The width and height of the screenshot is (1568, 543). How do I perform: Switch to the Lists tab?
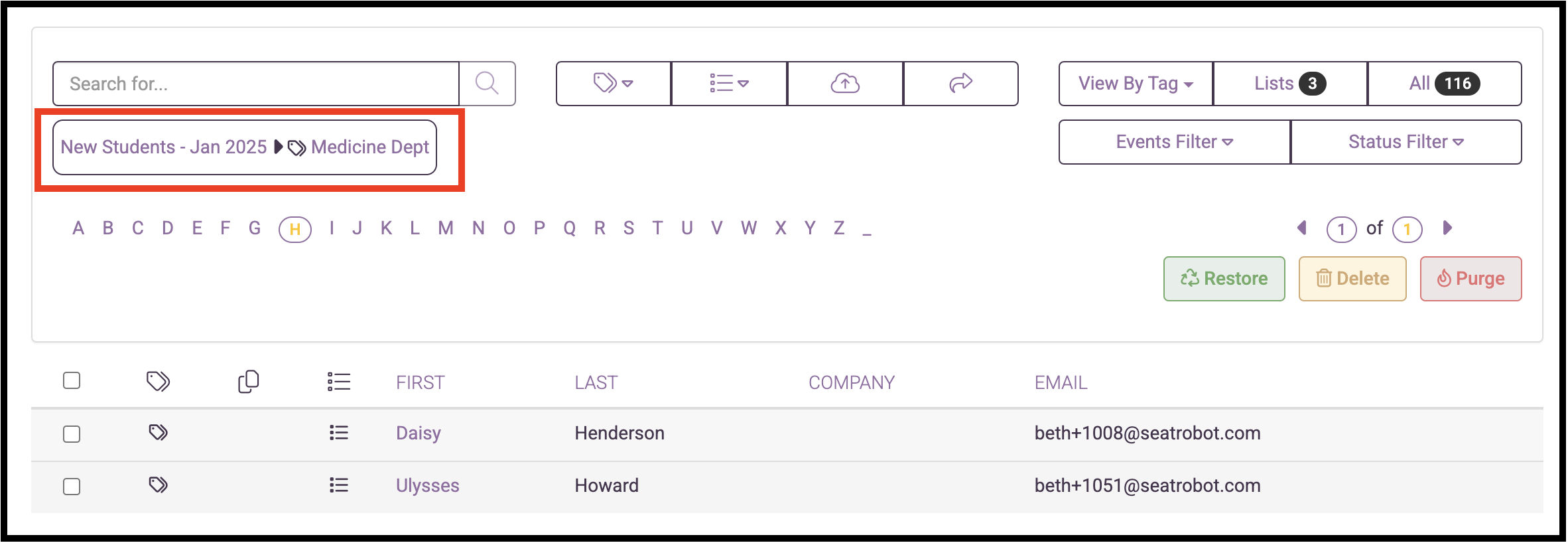[x=1290, y=84]
